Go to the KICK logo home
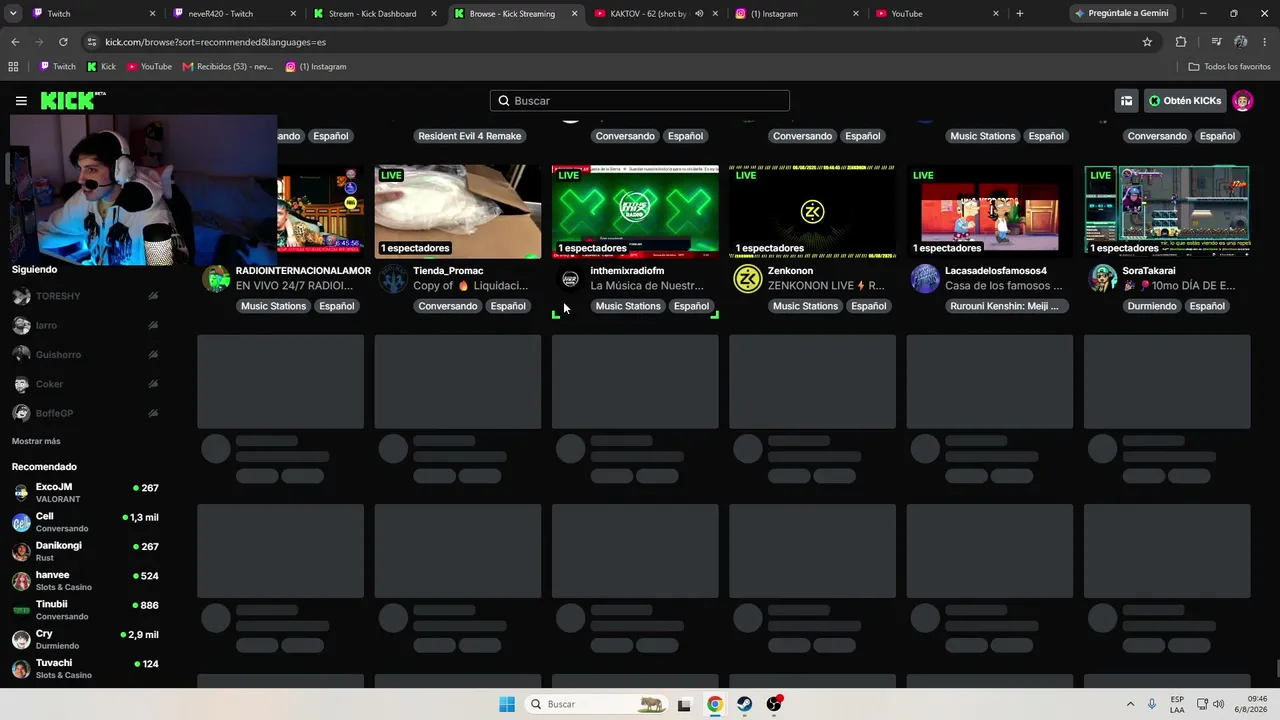The image size is (1280, 720). pos(73,100)
